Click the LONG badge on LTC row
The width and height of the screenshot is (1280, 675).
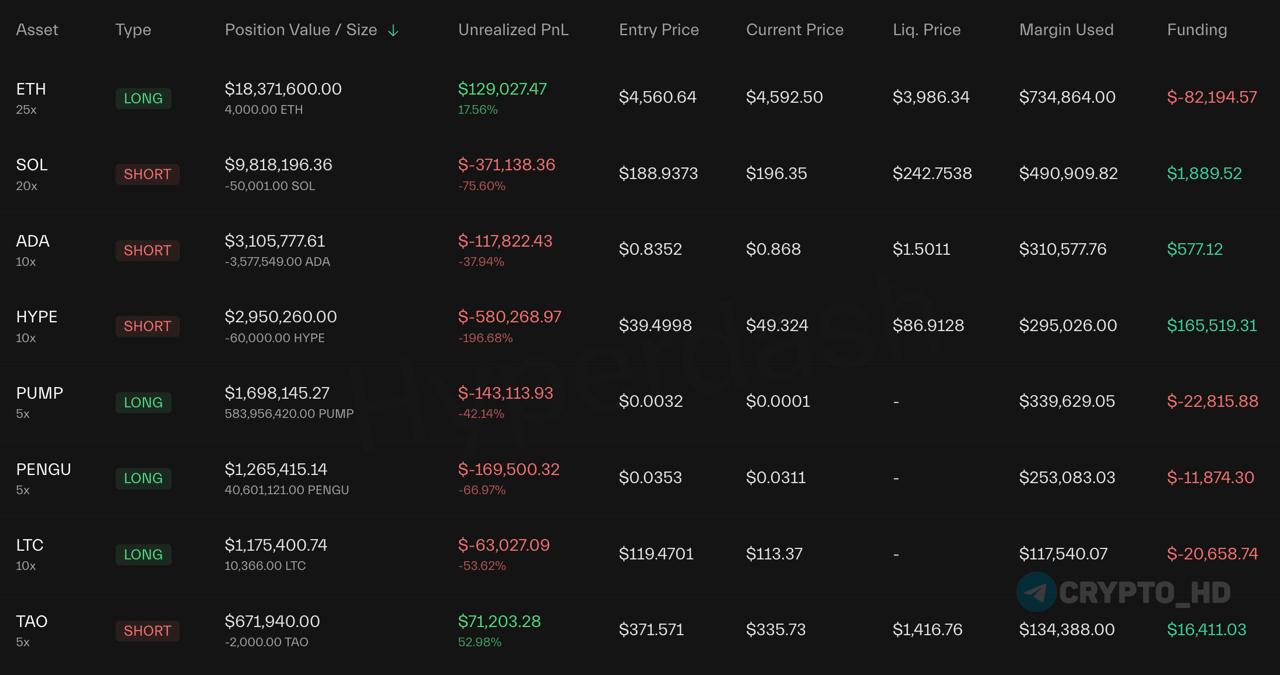[x=143, y=554]
